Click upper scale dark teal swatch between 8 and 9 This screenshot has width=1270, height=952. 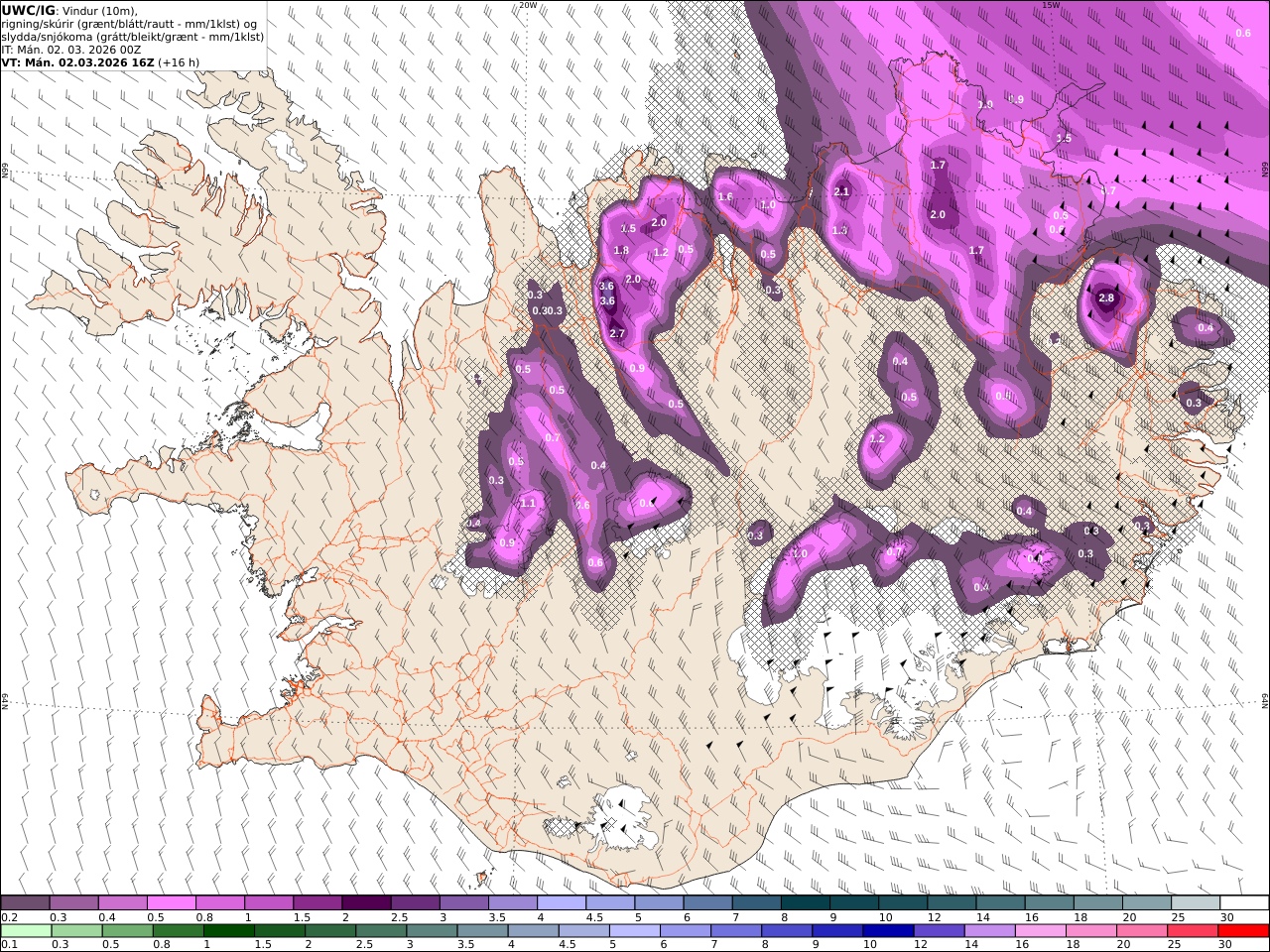point(806,902)
